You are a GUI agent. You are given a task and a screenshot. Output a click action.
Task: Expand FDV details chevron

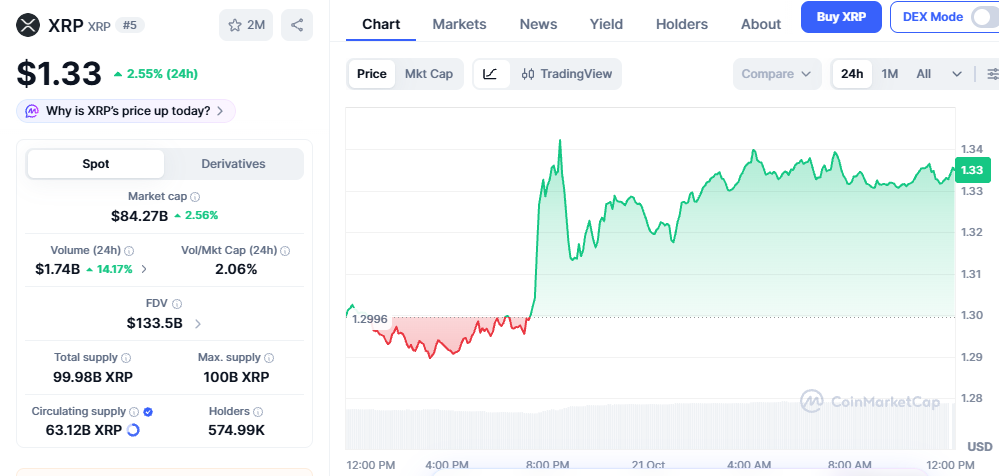198,324
